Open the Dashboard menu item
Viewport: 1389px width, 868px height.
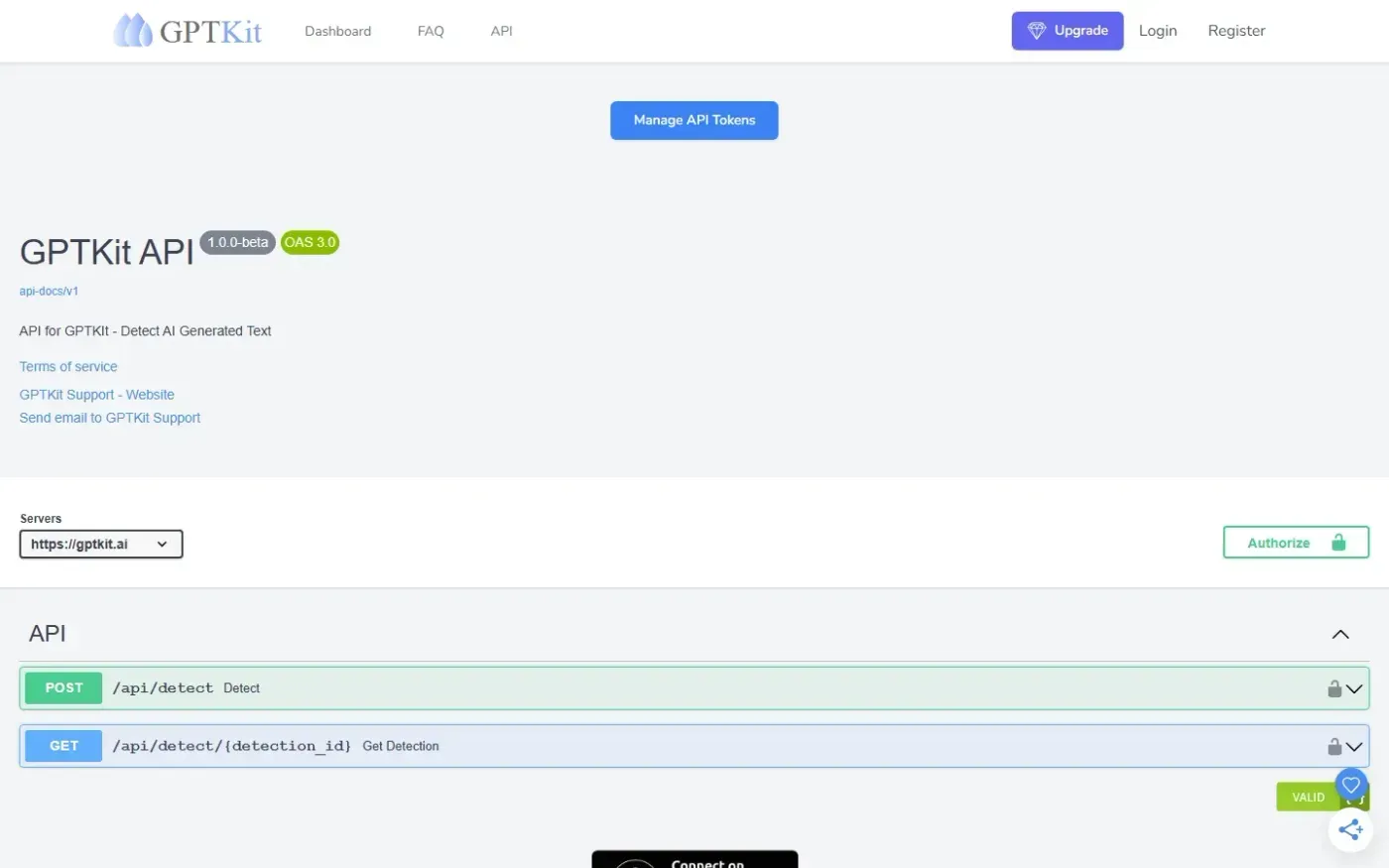point(337,31)
